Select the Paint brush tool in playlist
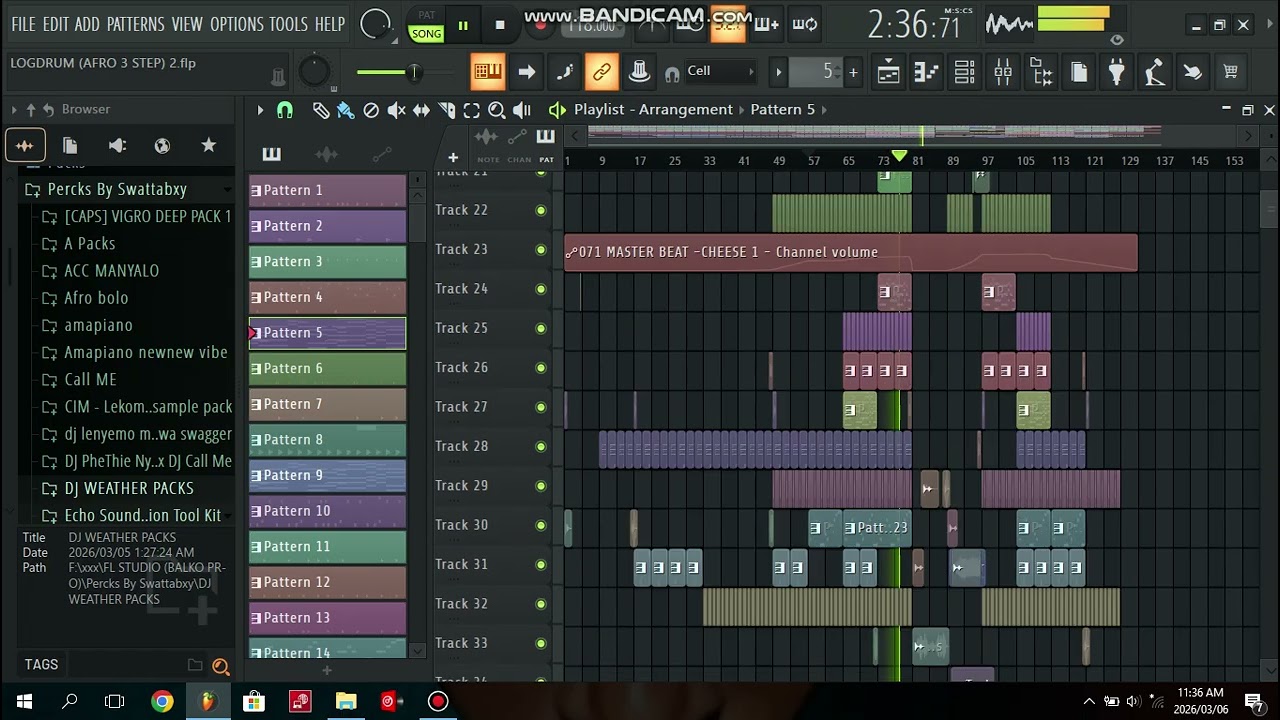 tap(345, 110)
